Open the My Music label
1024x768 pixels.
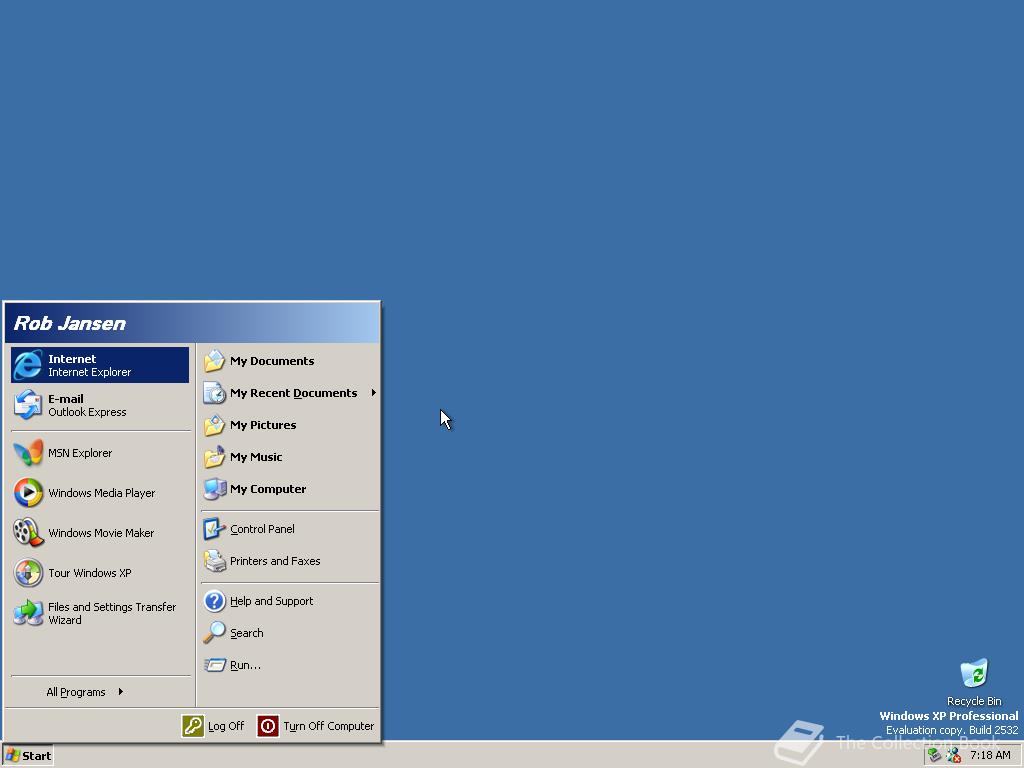point(256,457)
